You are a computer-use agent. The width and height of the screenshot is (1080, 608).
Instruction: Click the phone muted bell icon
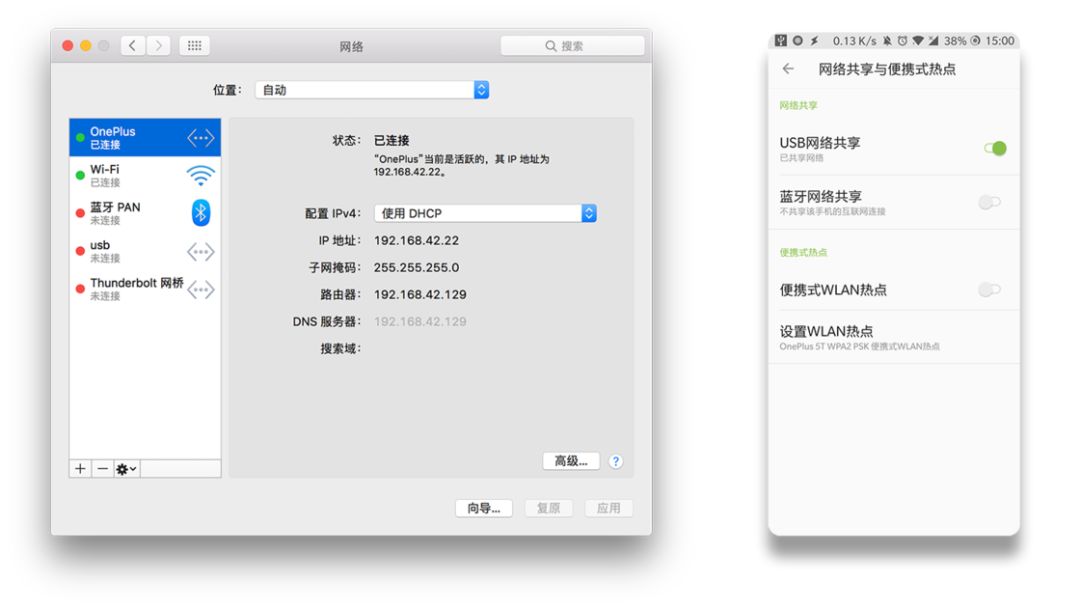pos(887,41)
